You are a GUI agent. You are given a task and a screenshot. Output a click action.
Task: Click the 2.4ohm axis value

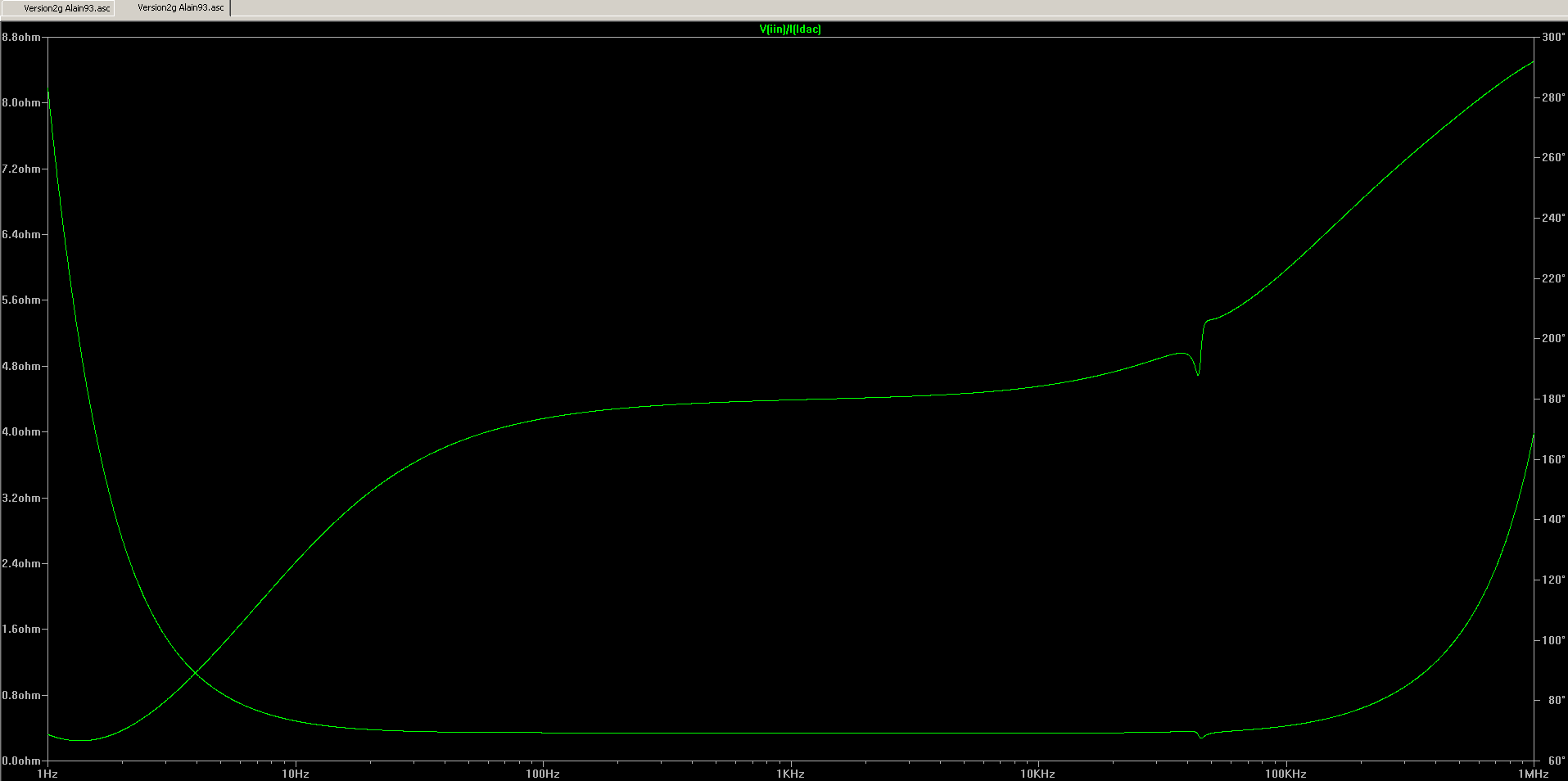pyautogui.click(x=20, y=564)
